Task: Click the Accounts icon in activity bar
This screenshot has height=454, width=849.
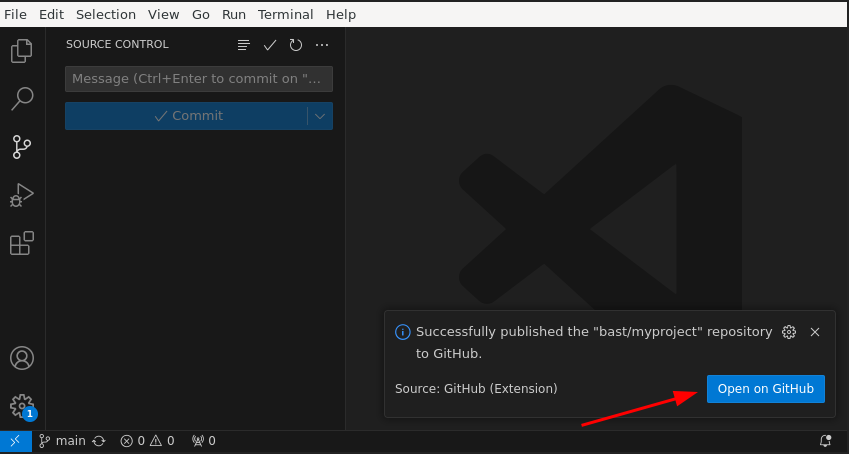Action: coord(22,358)
